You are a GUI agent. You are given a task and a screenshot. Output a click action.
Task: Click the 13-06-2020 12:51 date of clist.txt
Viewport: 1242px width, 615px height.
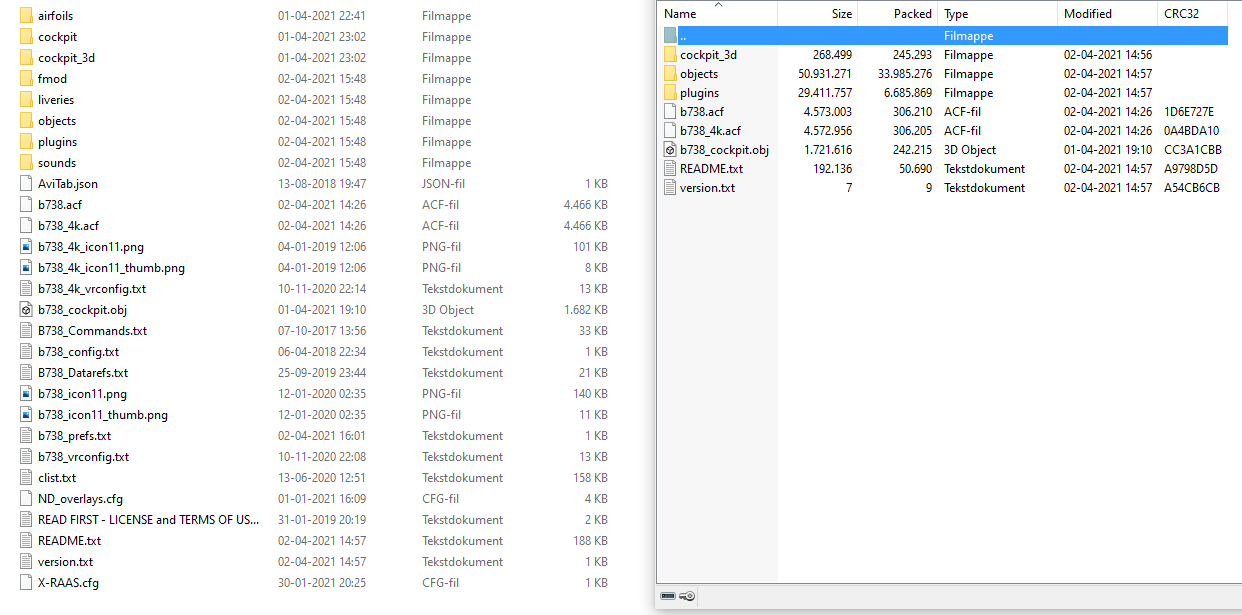point(322,478)
